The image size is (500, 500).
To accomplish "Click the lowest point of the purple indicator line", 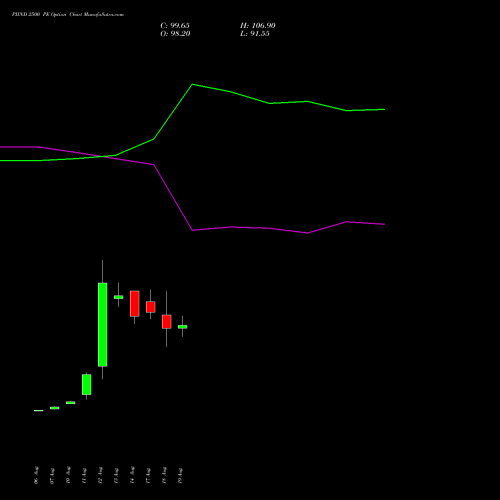I will (307, 233).
